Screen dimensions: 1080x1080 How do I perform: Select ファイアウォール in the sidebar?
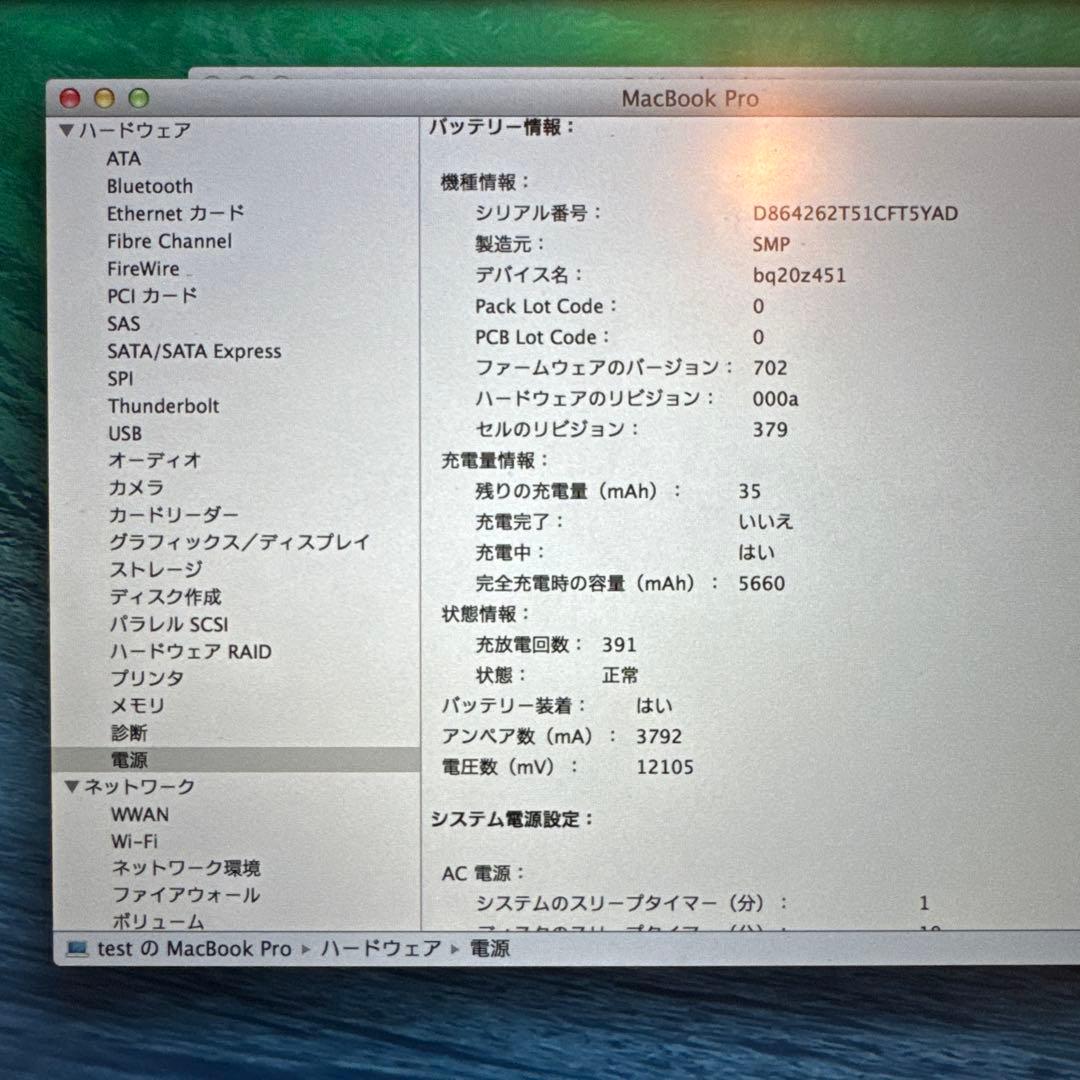tap(186, 895)
